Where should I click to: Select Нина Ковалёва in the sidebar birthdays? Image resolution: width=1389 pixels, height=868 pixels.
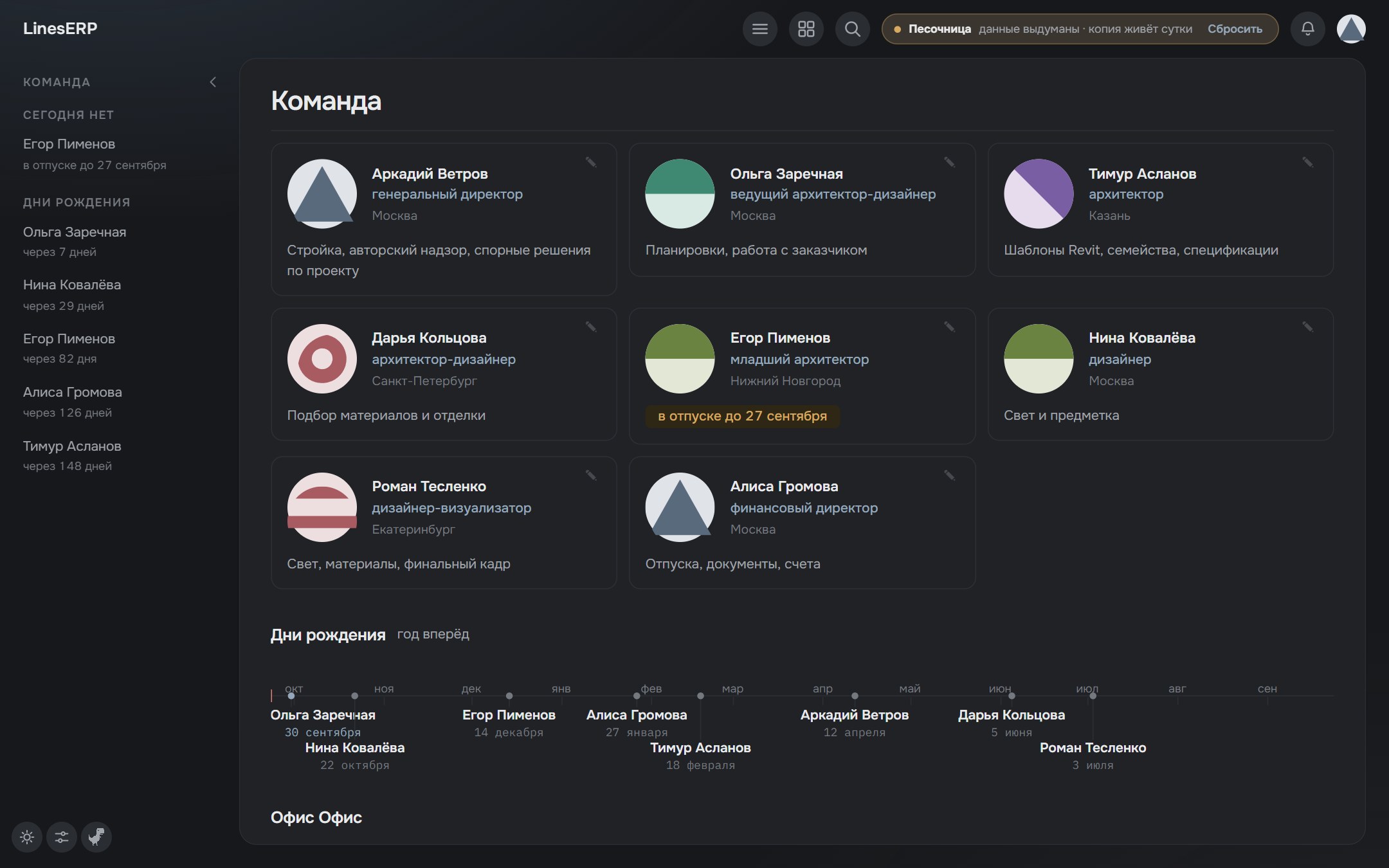pos(72,294)
